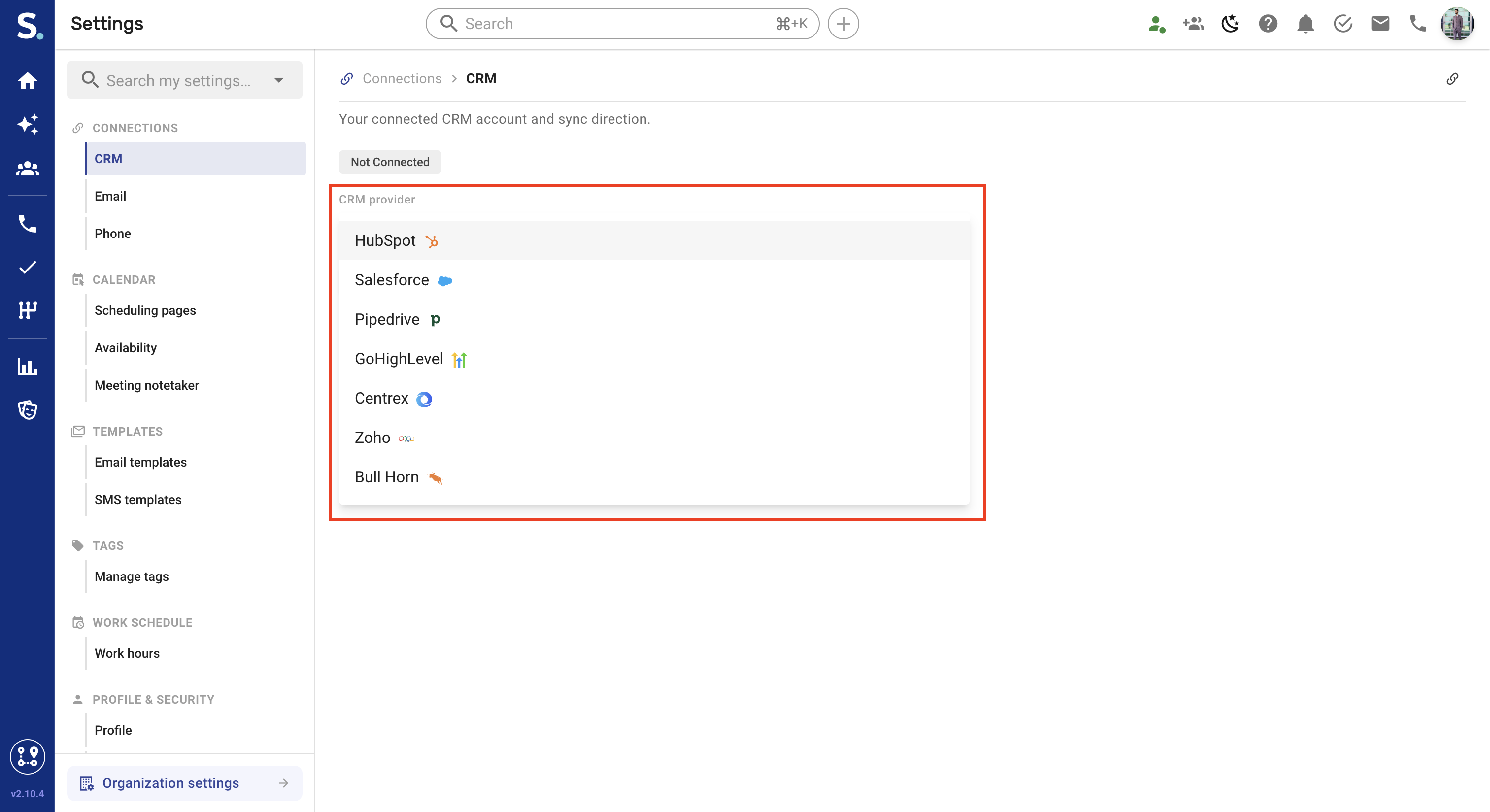Select Bull Horn as CRM provider
Image resolution: width=1490 pixels, height=812 pixels.
(x=654, y=476)
